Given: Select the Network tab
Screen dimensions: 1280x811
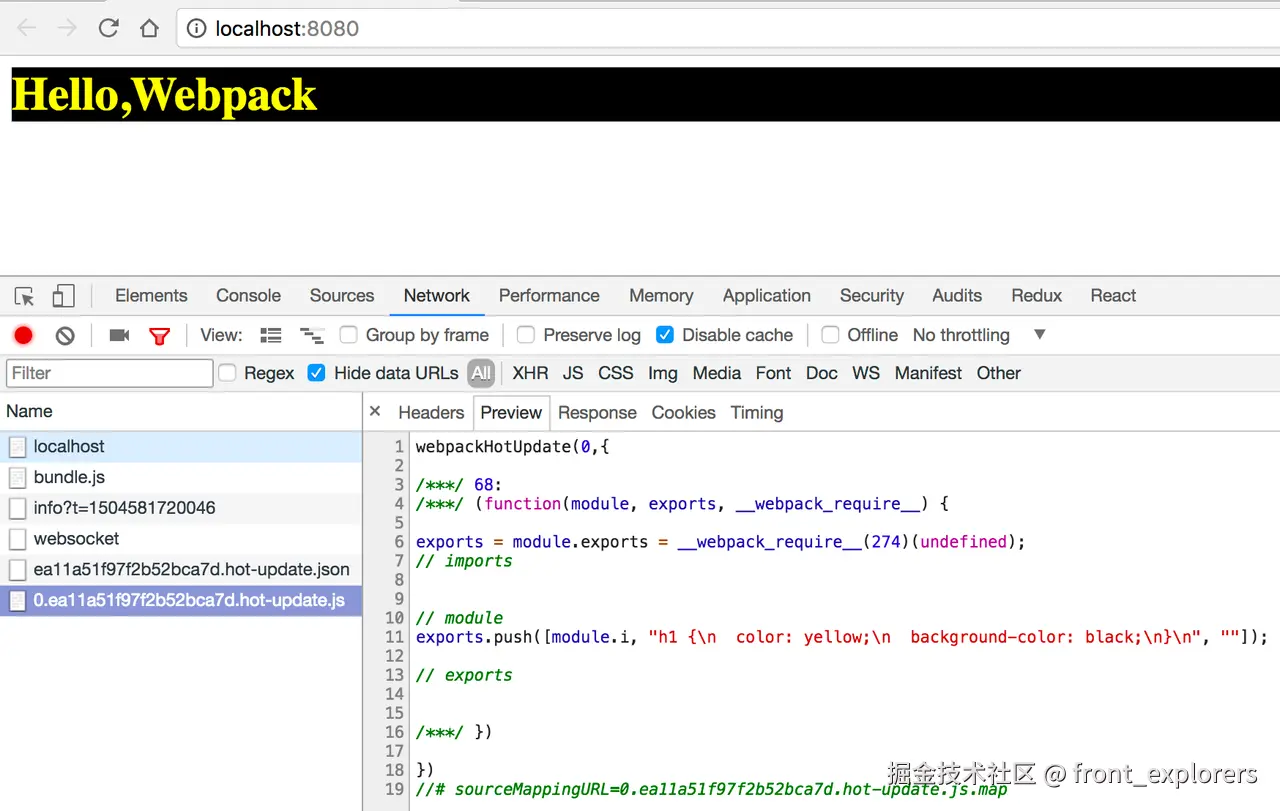Looking at the screenshot, I should [x=437, y=295].
